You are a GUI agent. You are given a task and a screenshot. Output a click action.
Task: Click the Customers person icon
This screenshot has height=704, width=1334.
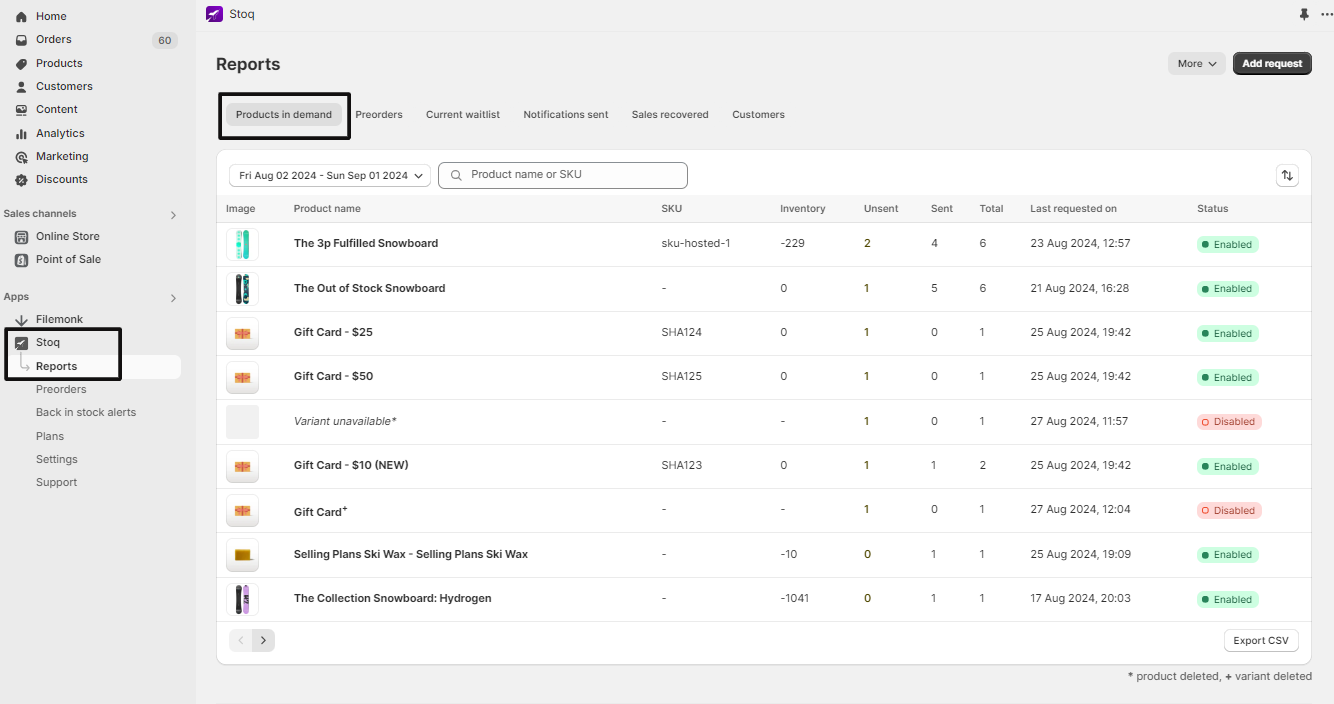click(x=21, y=87)
